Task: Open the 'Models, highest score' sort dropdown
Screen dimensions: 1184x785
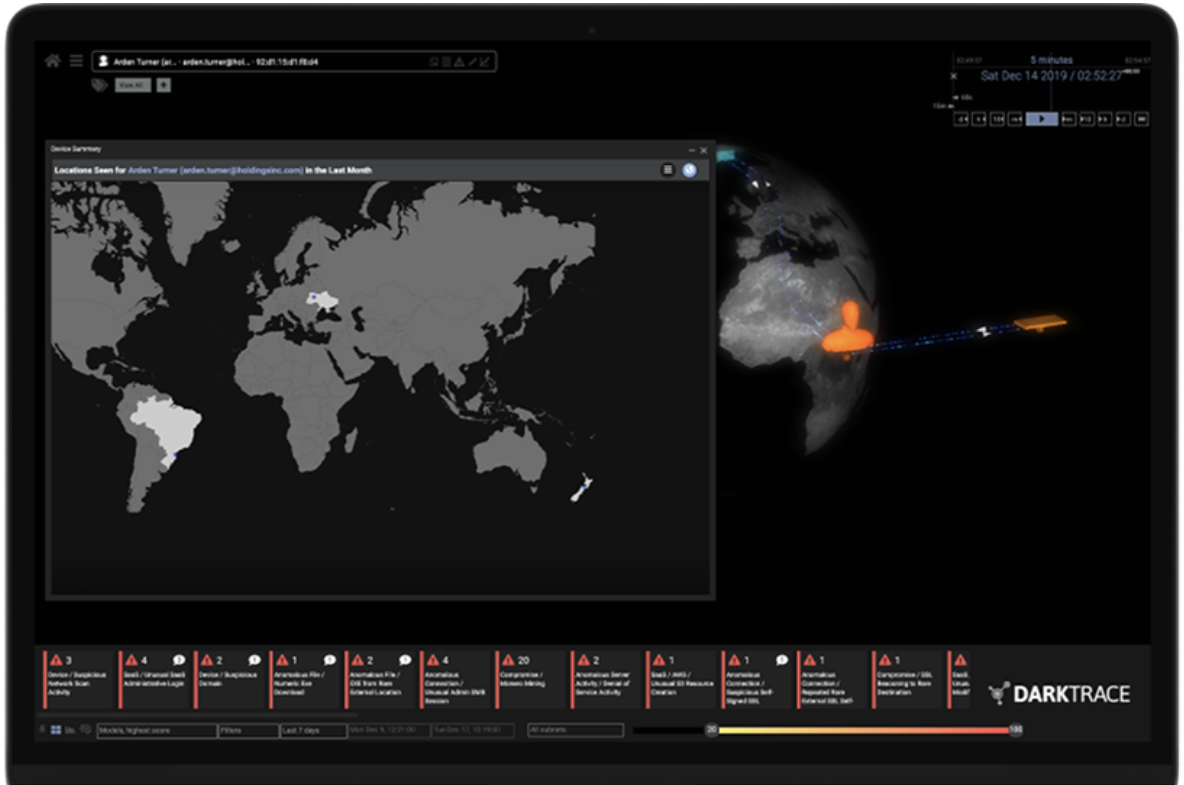Action: click(x=156, y=731)
